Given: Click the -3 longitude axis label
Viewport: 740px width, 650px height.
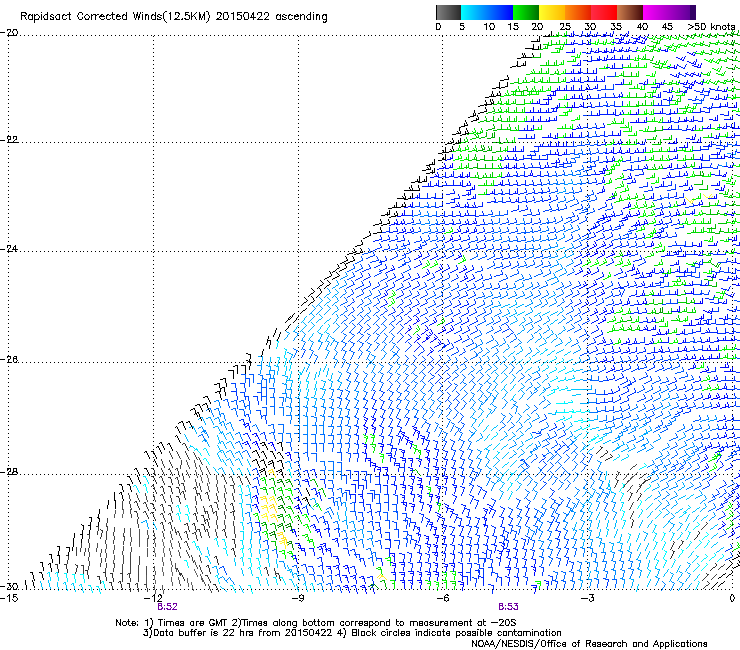Looking at the screenshot, I should (x=587, y=598).
